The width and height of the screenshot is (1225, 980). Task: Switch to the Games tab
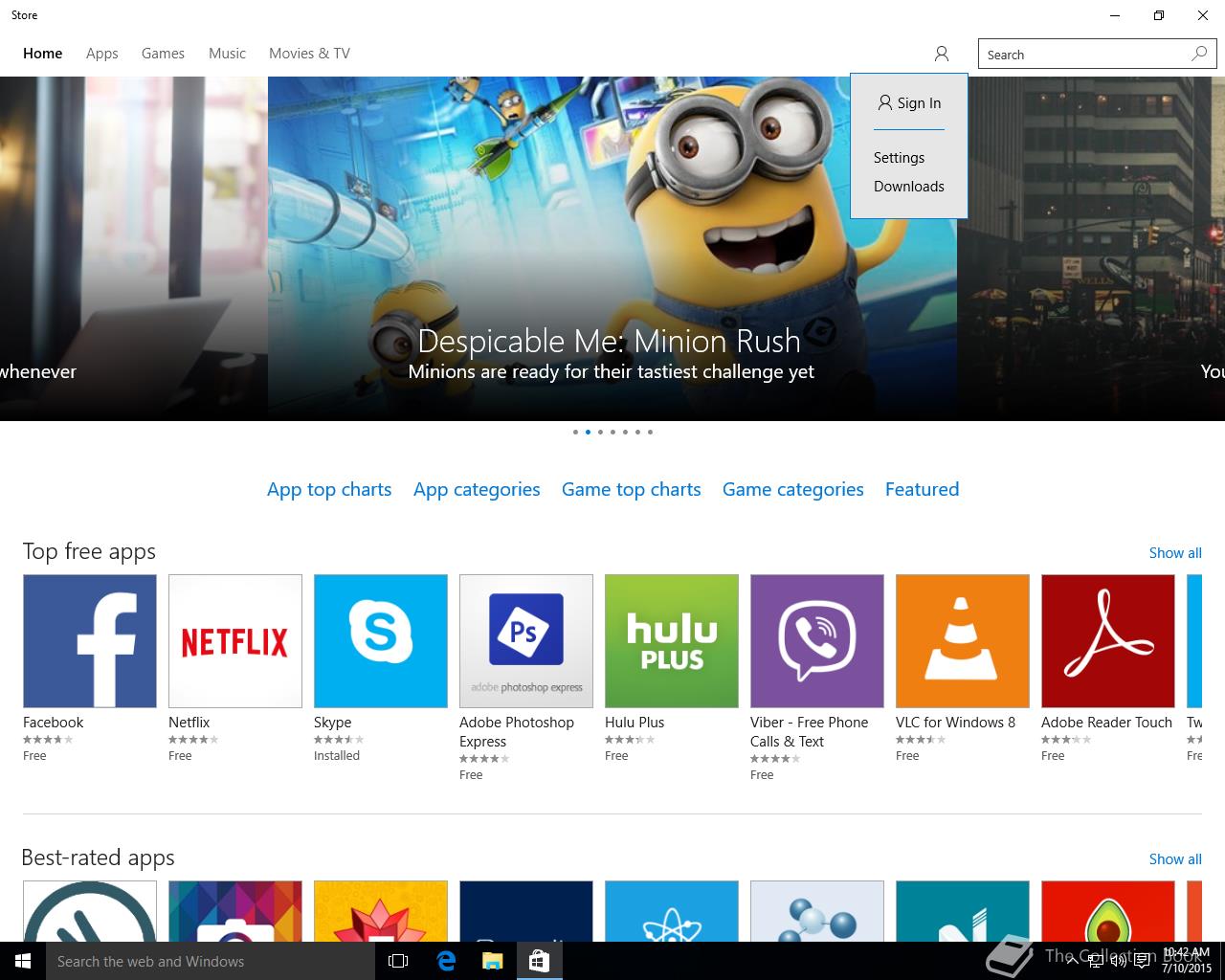click(x=163, y=54)
